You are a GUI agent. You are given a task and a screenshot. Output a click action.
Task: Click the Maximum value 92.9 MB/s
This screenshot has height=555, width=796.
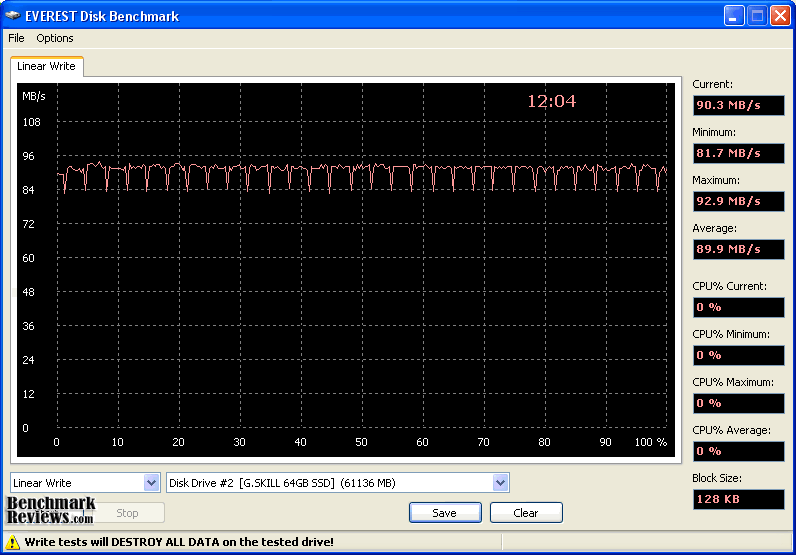(x=738, y=201)
